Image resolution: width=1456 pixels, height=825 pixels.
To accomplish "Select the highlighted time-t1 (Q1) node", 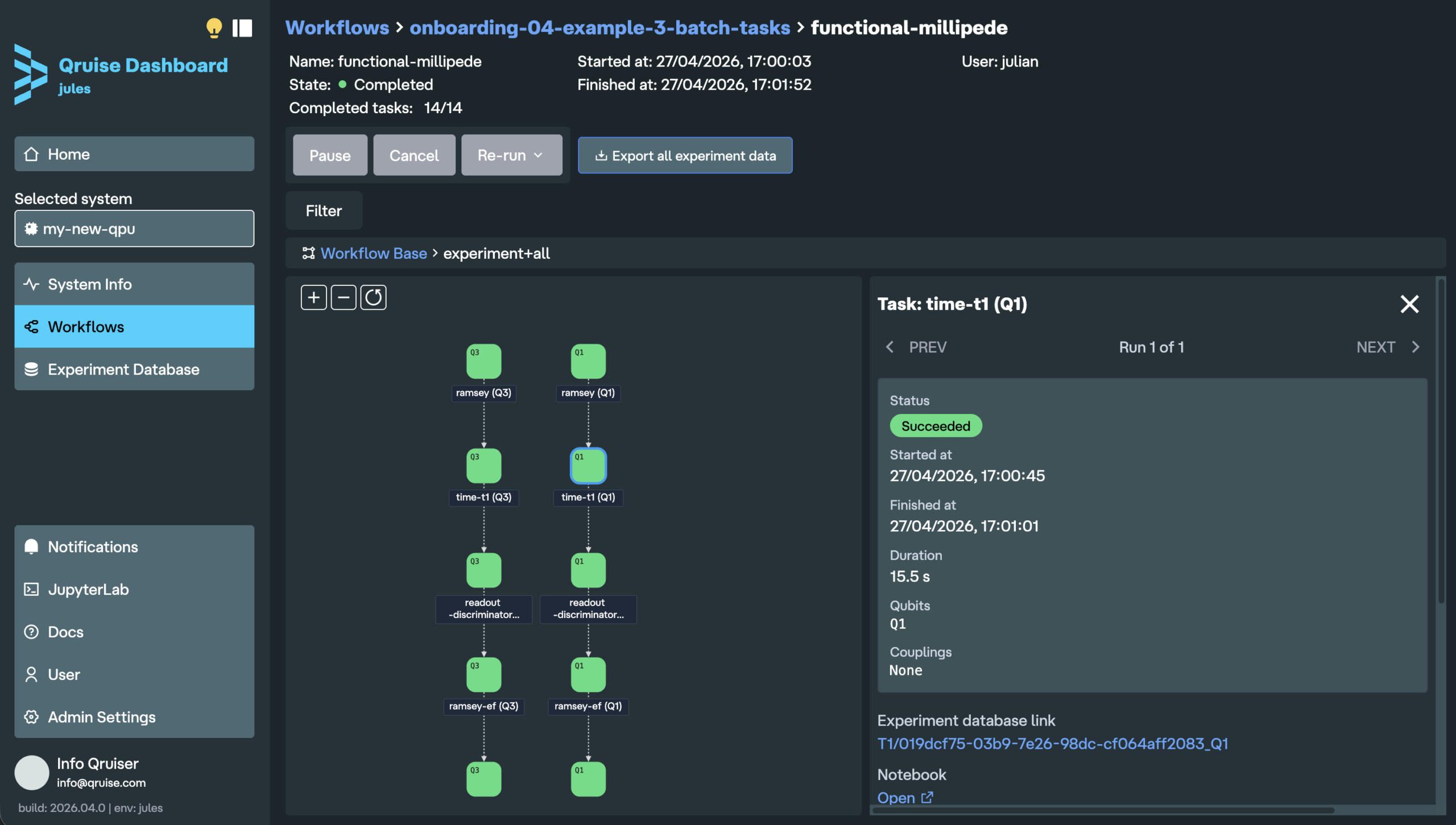I will [588, 466].
